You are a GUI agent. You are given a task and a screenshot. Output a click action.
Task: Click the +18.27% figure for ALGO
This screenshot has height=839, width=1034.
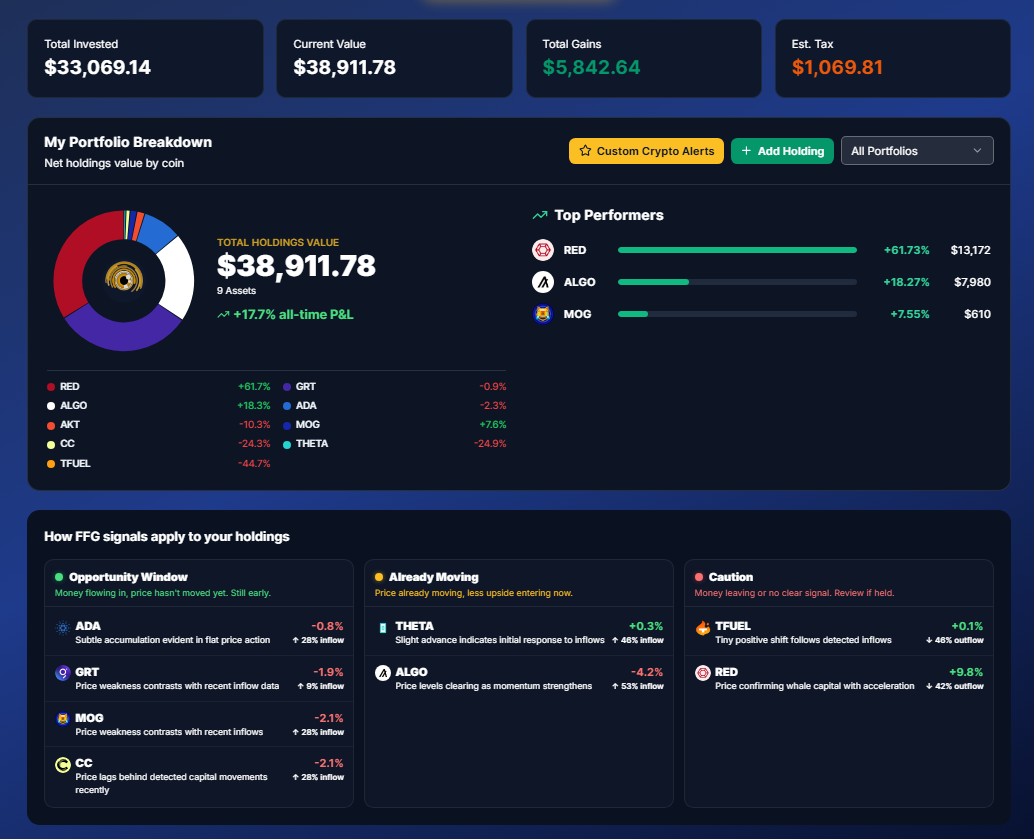coord(906,282)
